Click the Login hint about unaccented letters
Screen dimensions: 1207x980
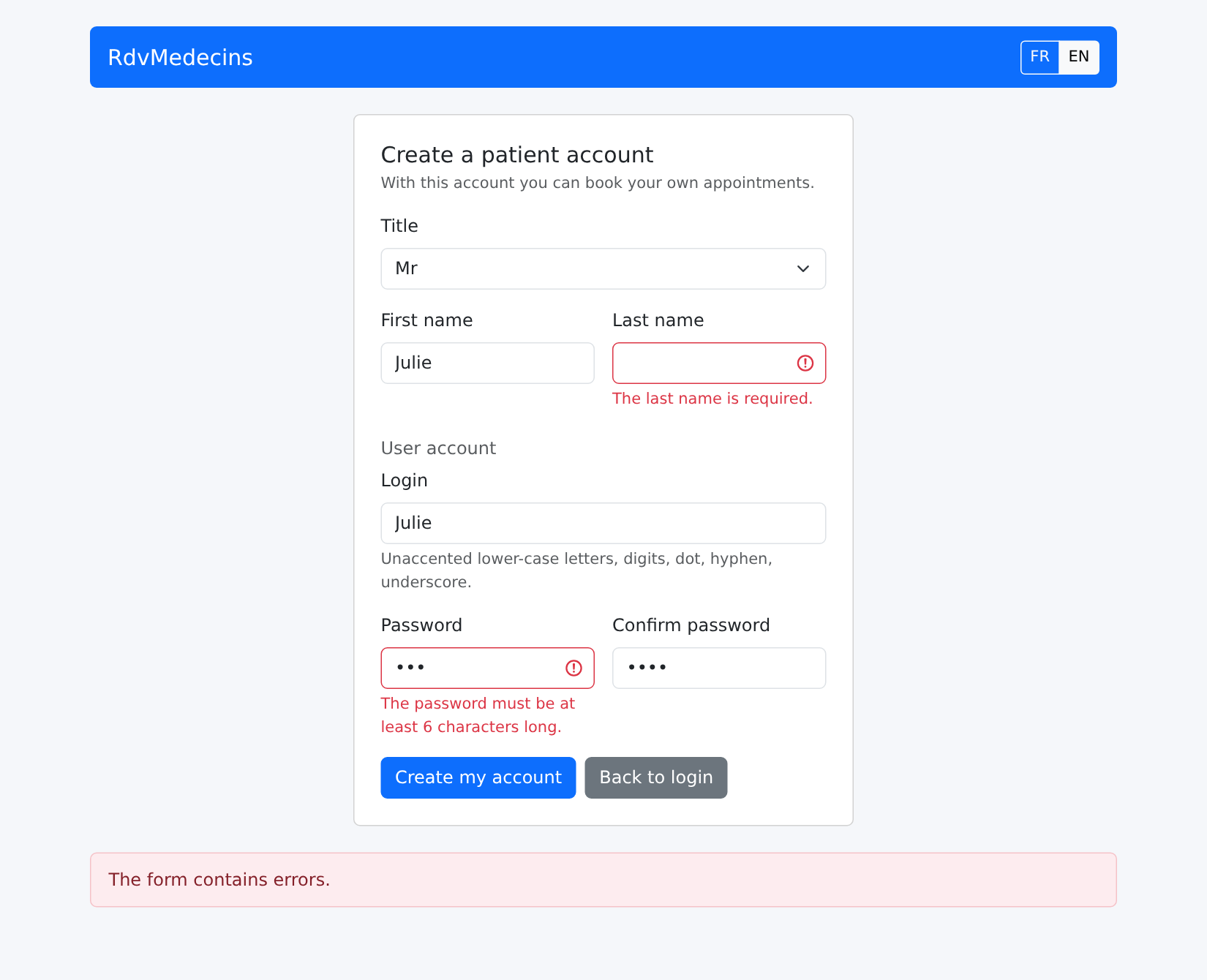click(576, 570)
